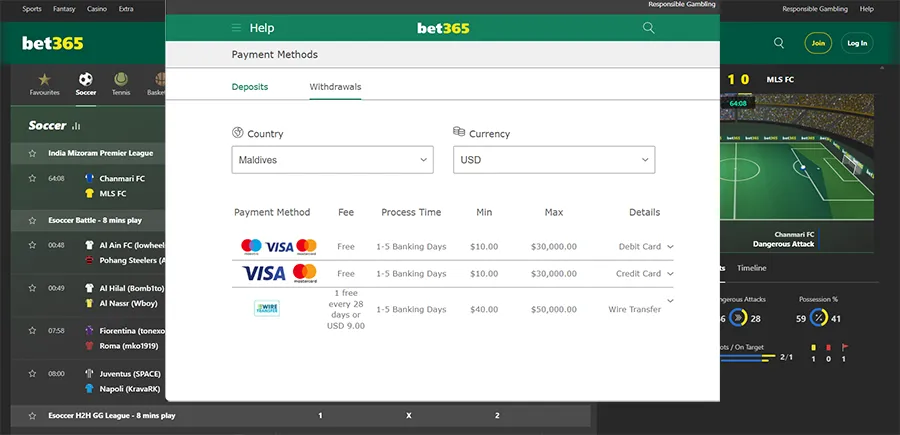Click the Currency coins icon

(x=459, y=132)
